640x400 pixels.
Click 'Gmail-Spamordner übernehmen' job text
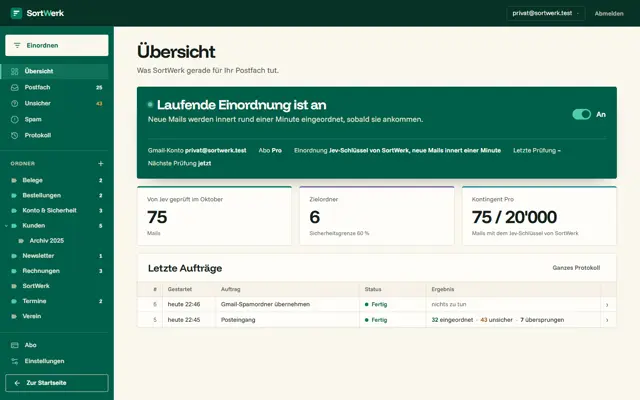(265, 304)
